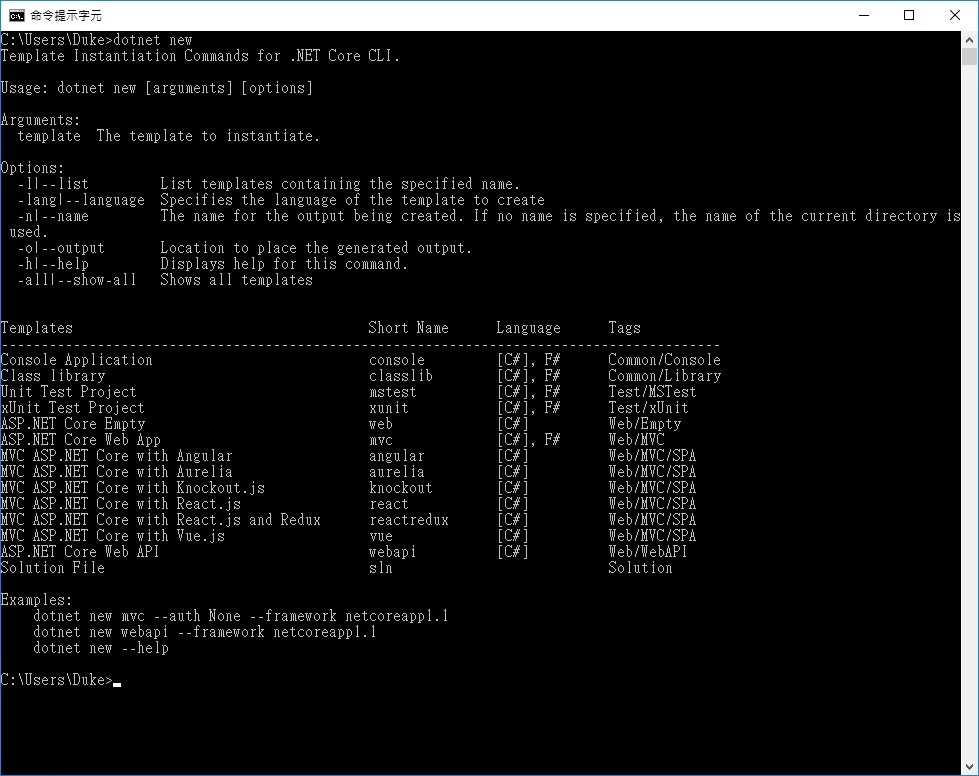Click the 'reactredux' short name
Viewport: 979px width, 776px height.
click(x=408, y=520)
